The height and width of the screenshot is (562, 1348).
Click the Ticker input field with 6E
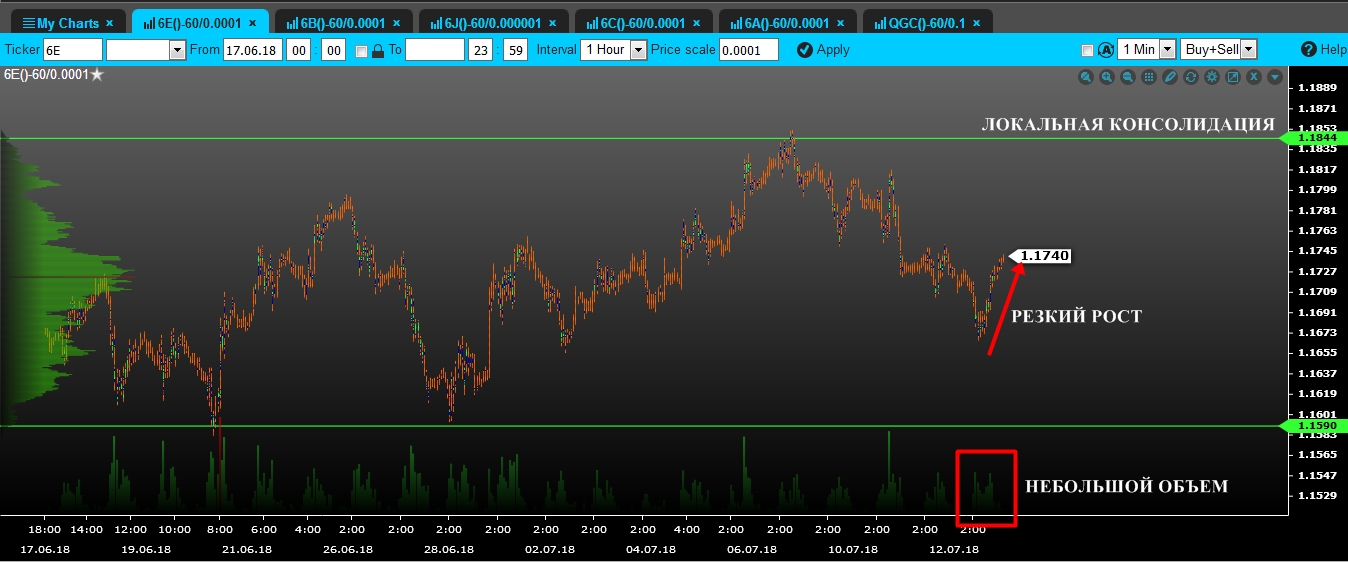pos(72,49)
